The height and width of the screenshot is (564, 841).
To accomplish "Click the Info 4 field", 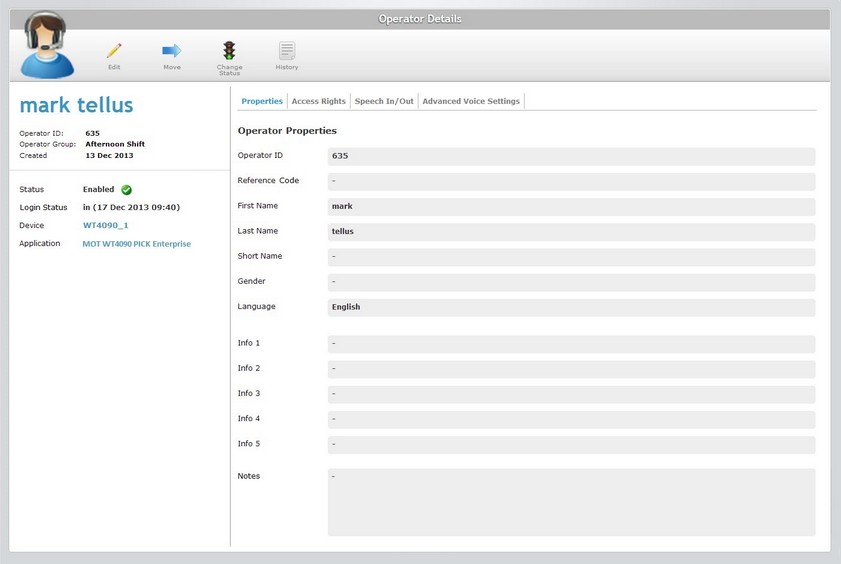I will (571, 419).
